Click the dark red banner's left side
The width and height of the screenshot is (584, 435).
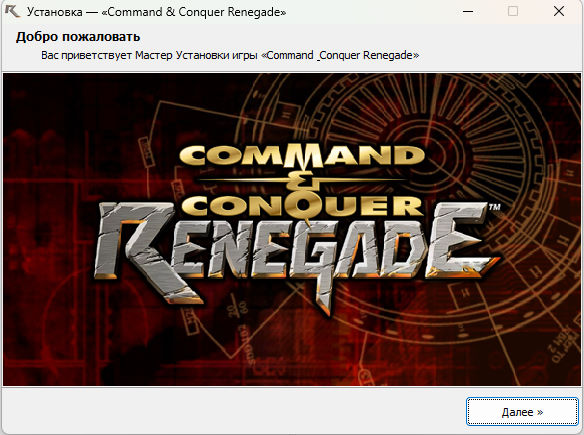pyautogui.click(x=48, y=229)
